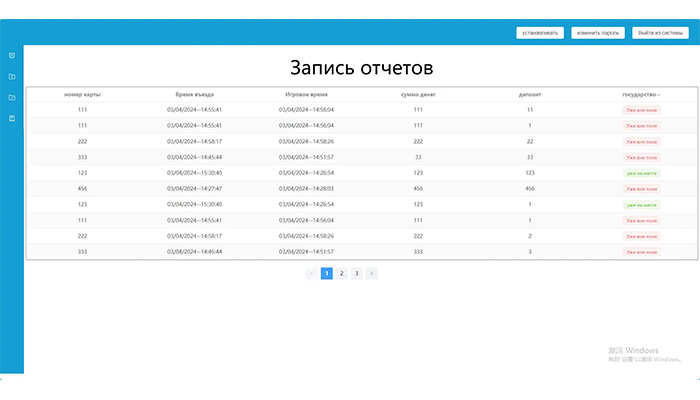Open the upper folder icon in the sidebar
The width and height of the screenshot is (700, 400).
(11, 77)
